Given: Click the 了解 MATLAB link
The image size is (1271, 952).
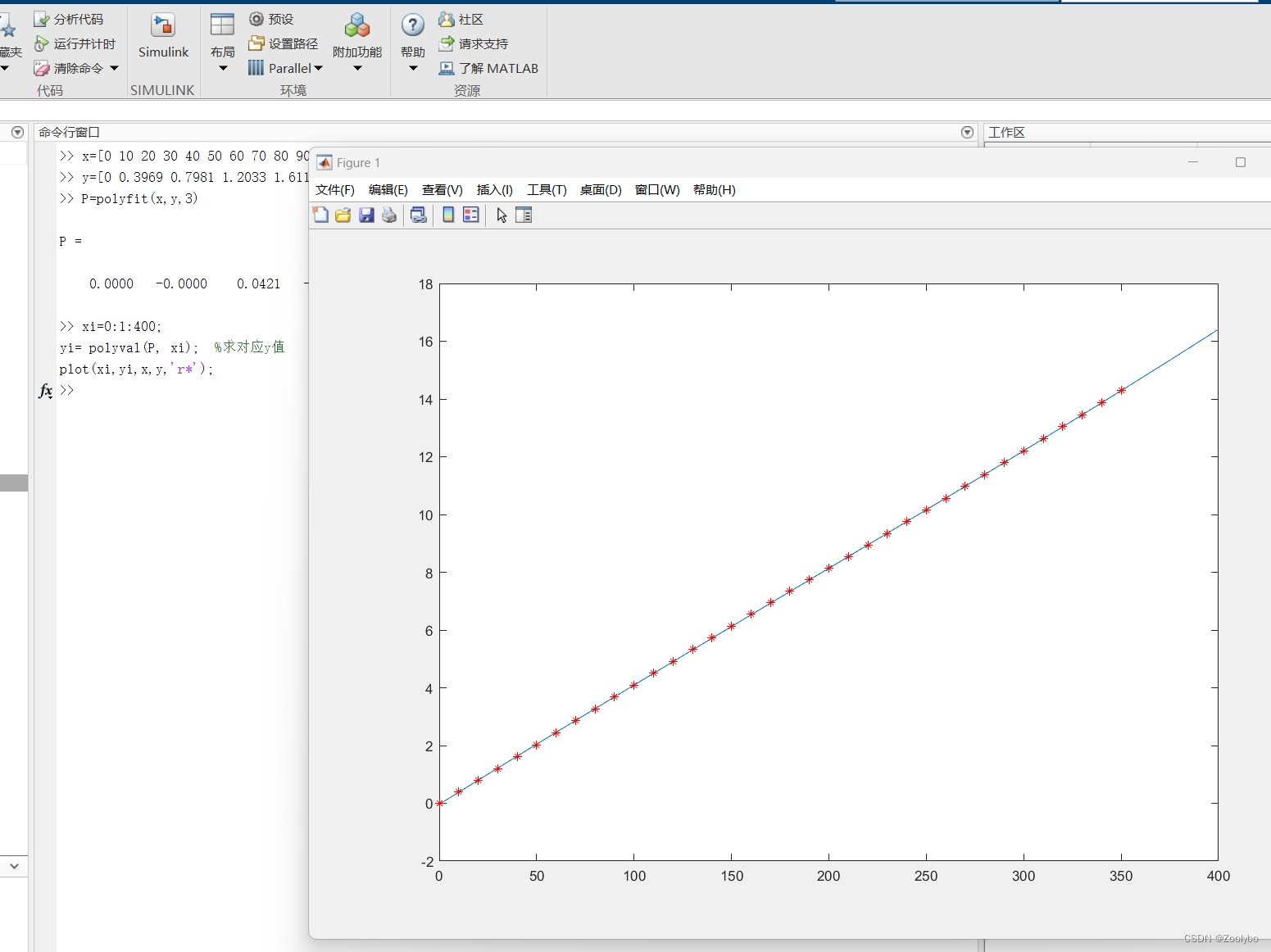Looking at the screenshot, I should click(489, 68).
